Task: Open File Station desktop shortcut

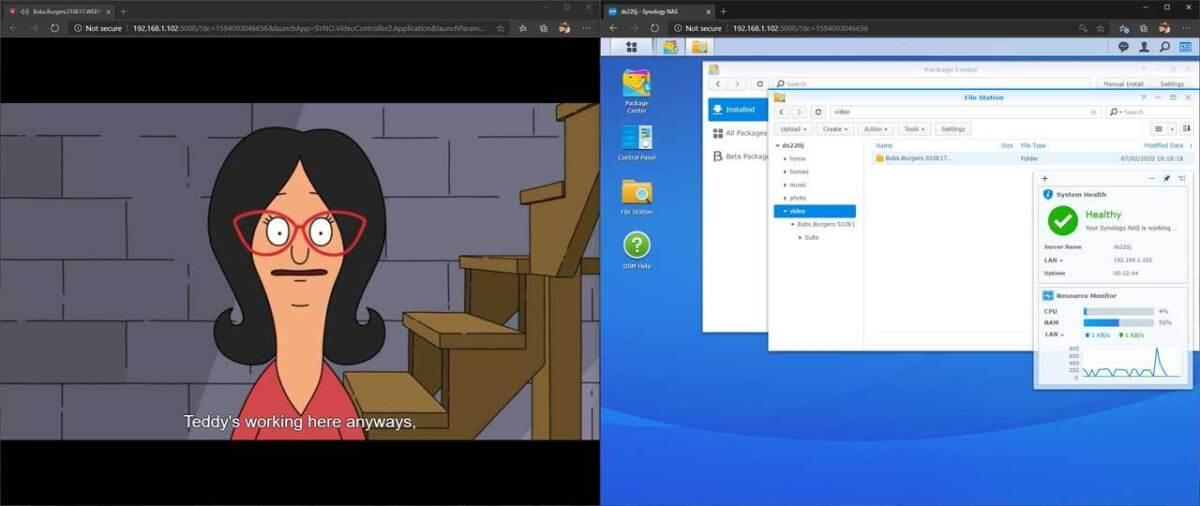Action: tap(636, 197)
